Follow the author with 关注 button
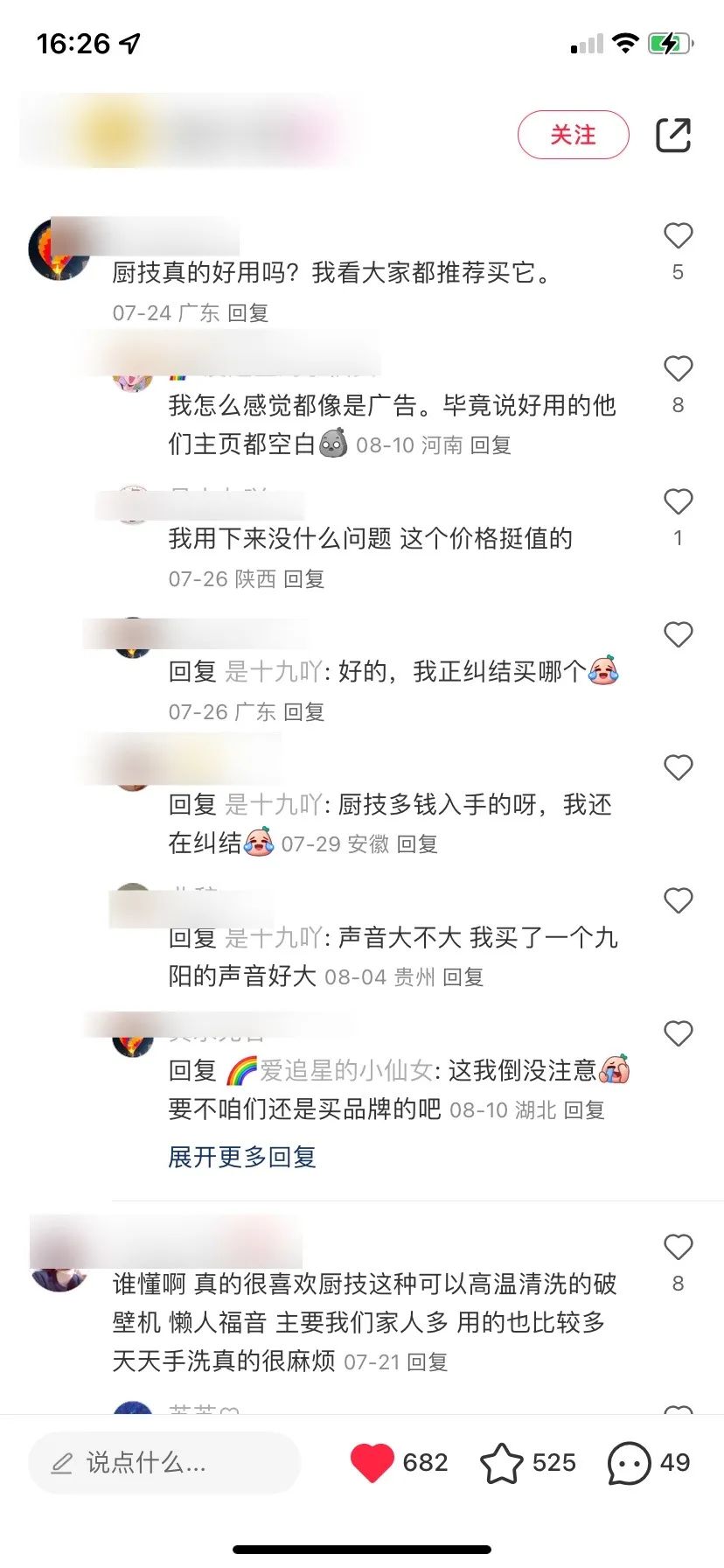Image resolution: width=724 pixels, height=1568 pixels. coord(574,135)
